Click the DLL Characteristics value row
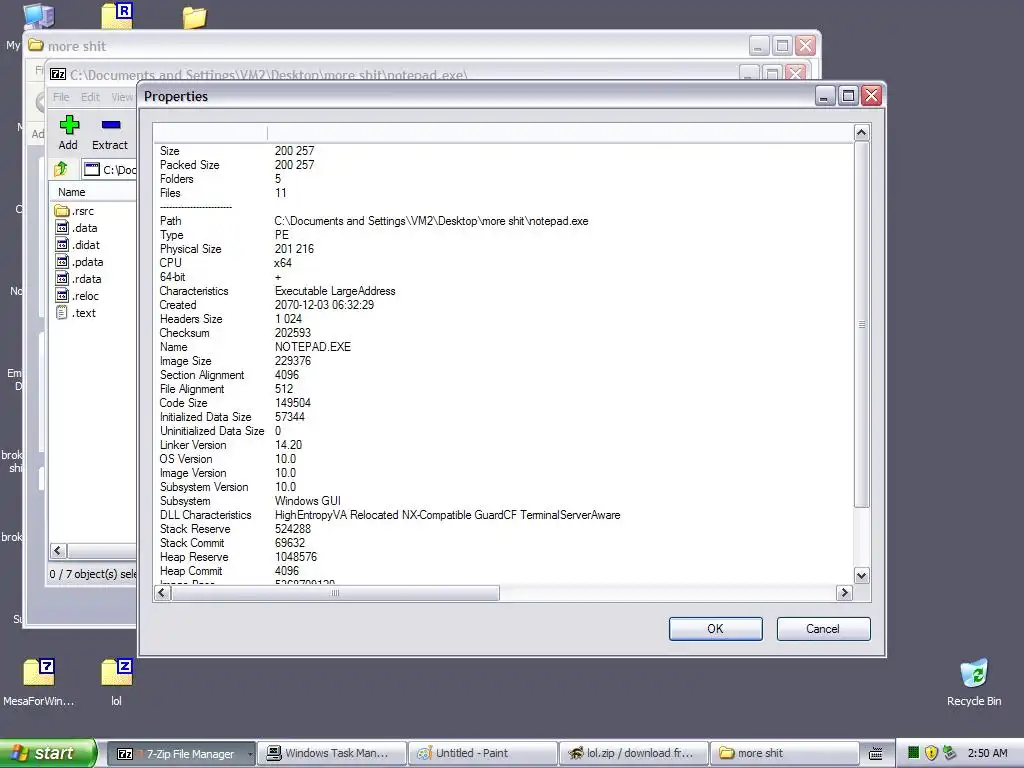The width and height of the screenshot is (1024, 768). click(447, 515)
